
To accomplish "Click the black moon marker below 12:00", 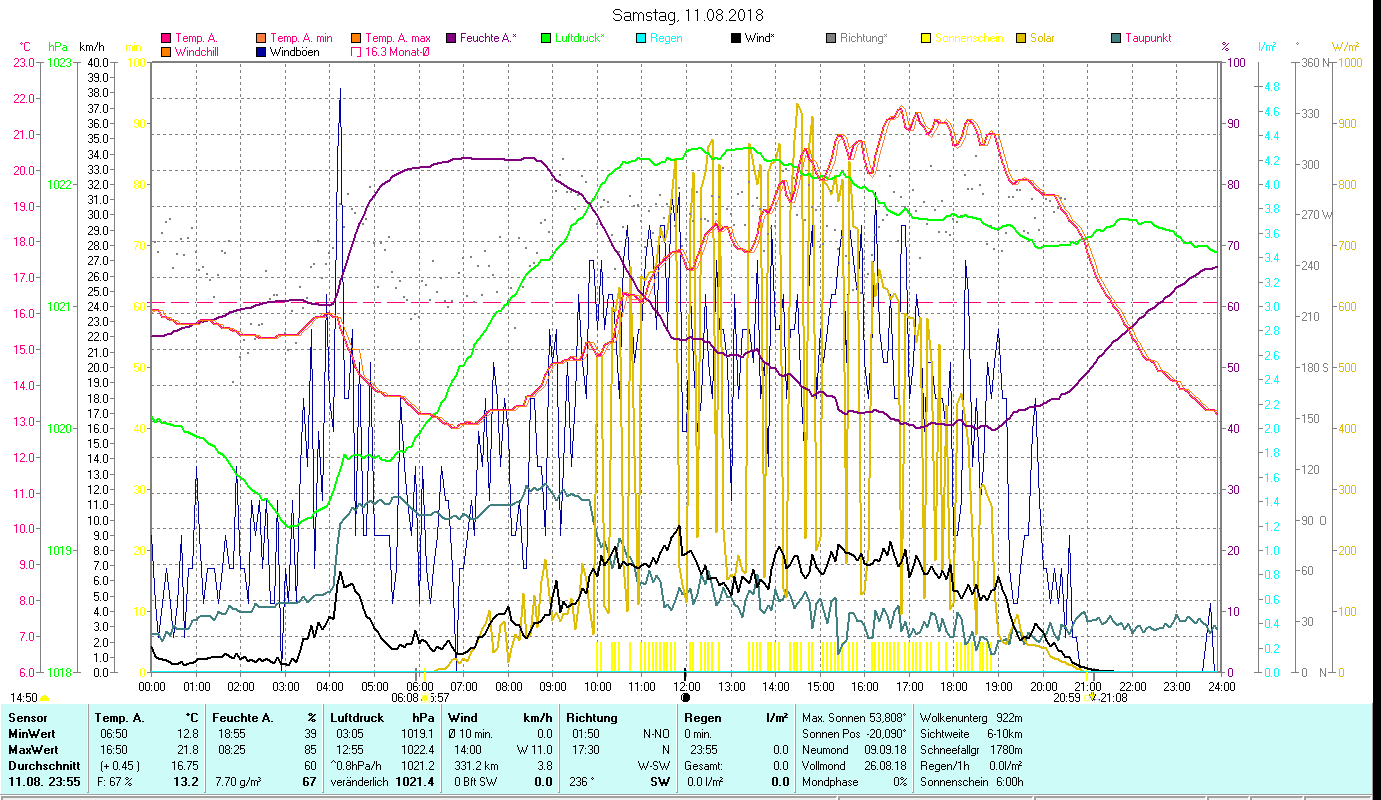I will pyautogui.click(x=685, y=698).
